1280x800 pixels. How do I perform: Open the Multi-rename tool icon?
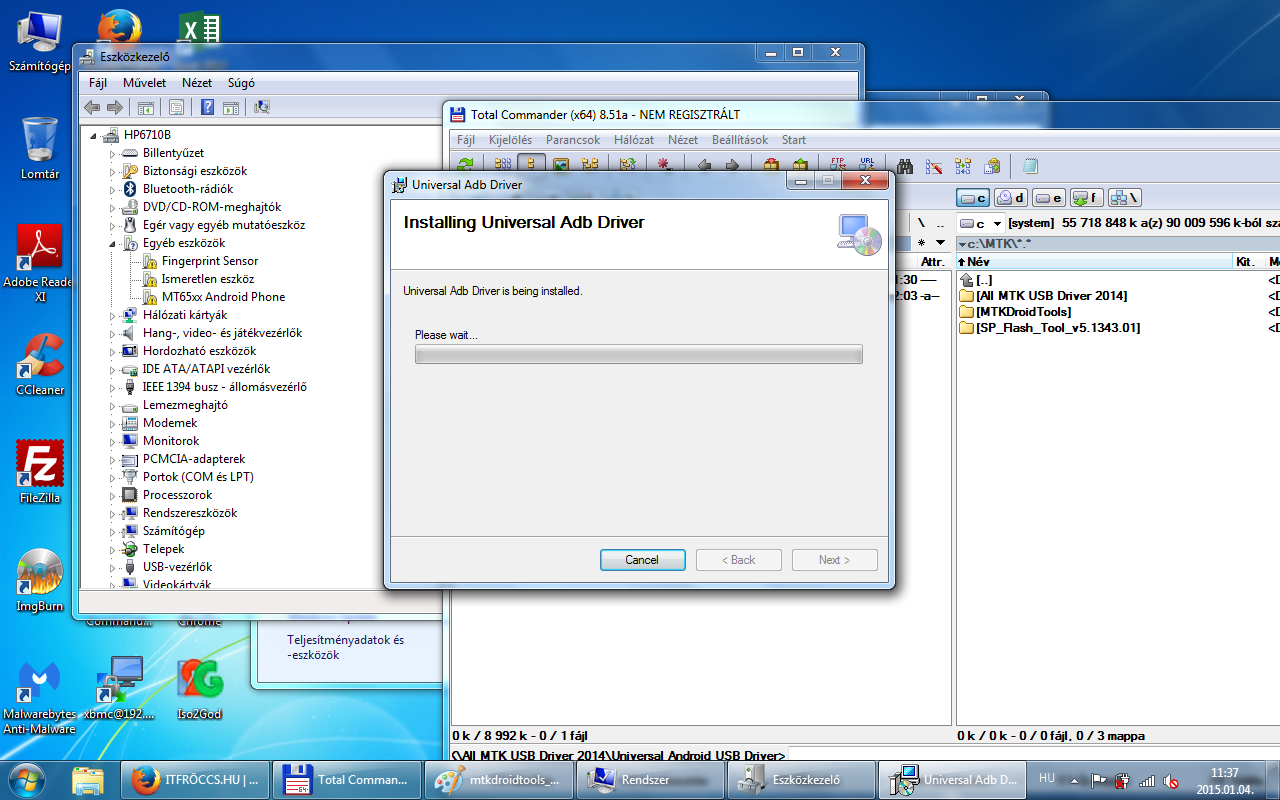point(934,166)
